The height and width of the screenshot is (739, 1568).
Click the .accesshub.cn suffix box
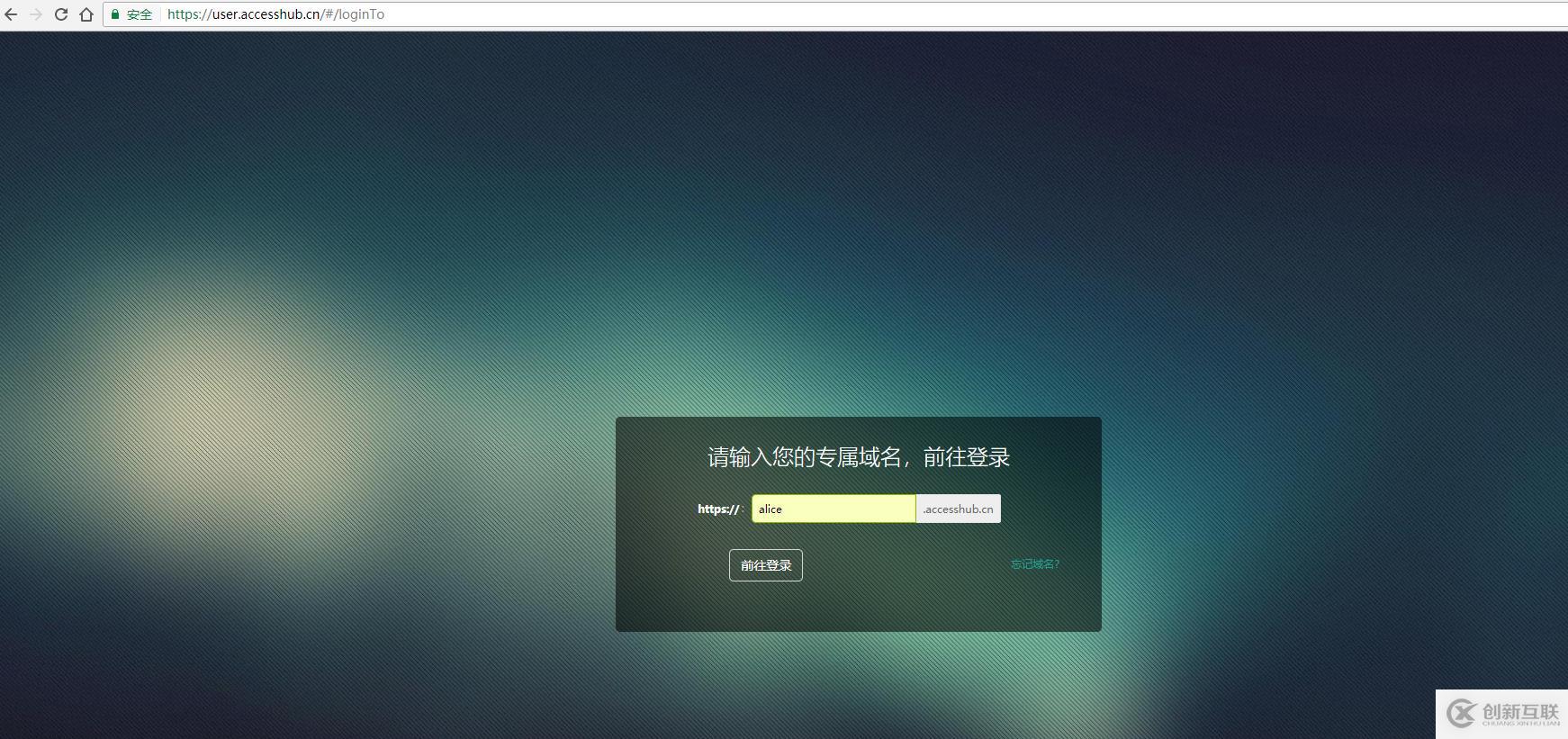coord(958,509)
